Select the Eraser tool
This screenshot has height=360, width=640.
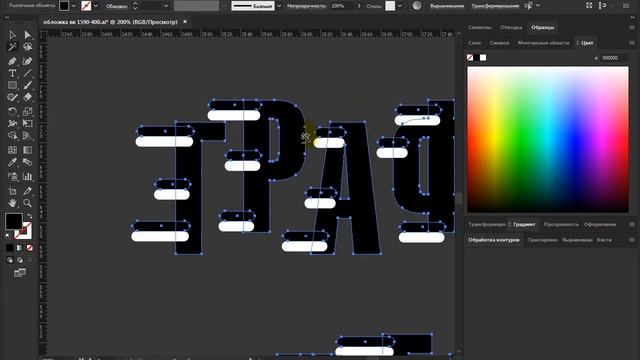tap(27, 98)
